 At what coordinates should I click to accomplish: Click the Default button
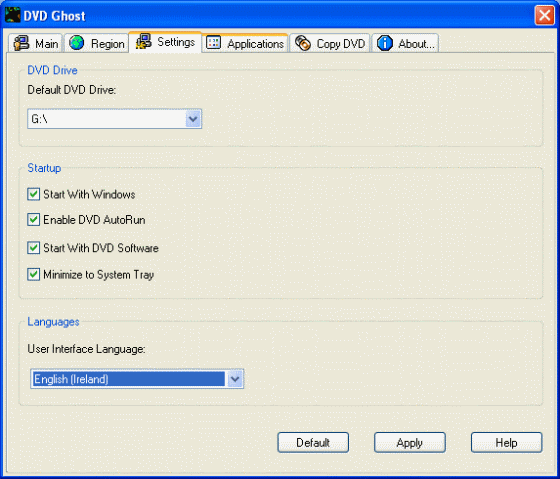click(x=313, y=443)
